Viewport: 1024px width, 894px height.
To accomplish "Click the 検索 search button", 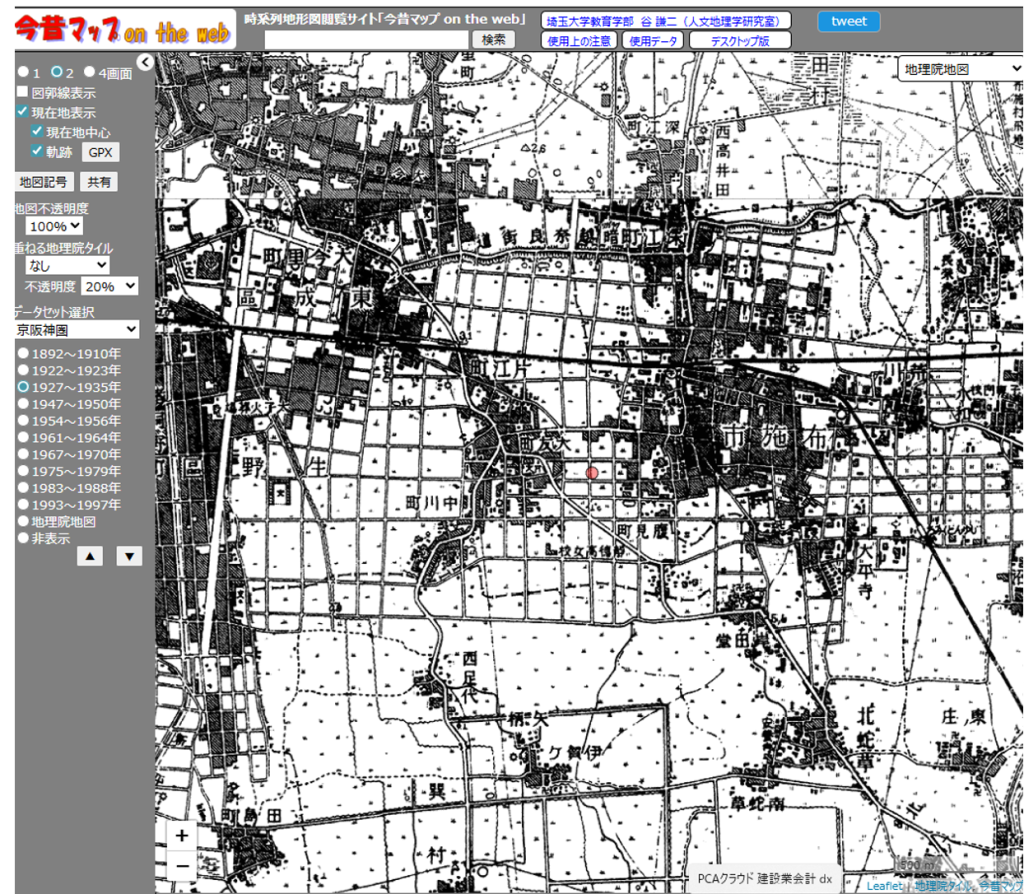I will [493, 39].
